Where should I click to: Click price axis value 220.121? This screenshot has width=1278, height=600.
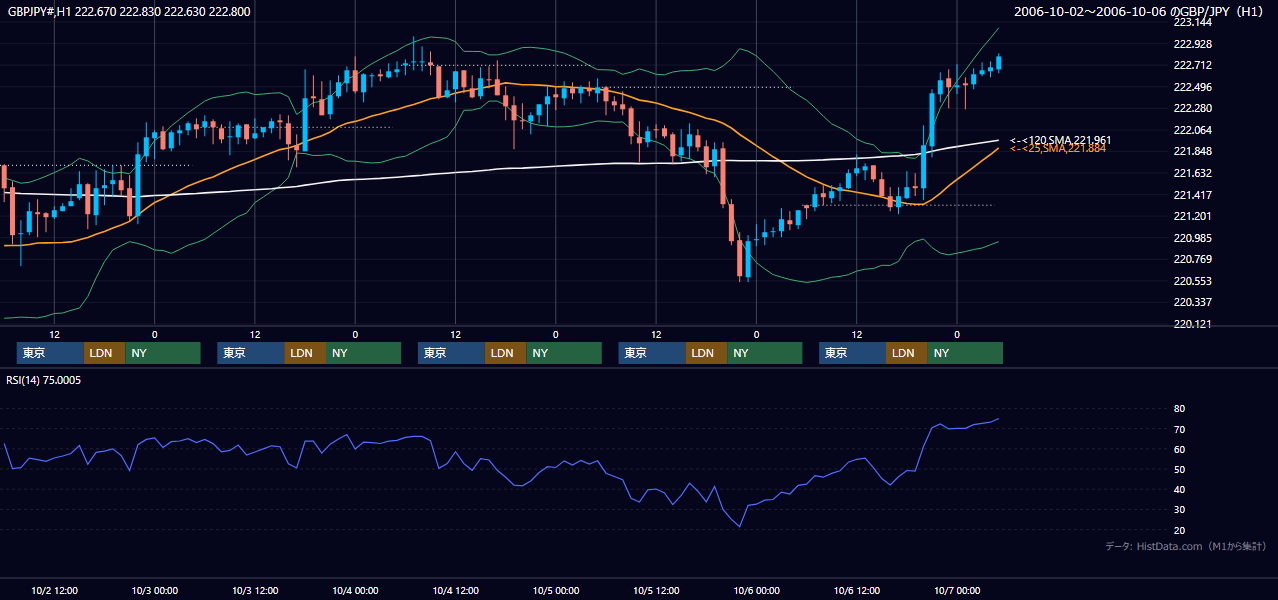click(1192, 324)
